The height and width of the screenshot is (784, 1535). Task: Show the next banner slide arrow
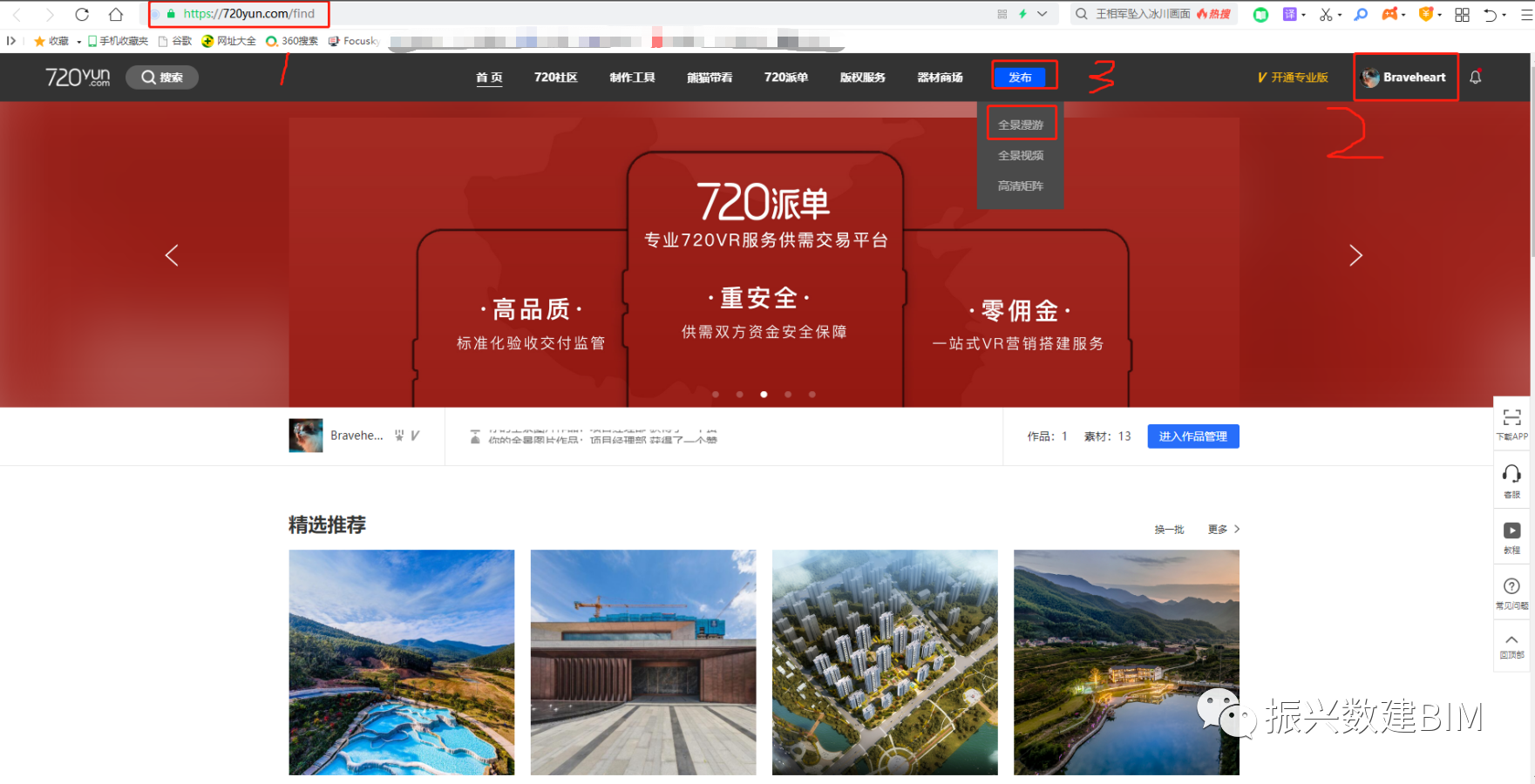click(x=1355, y=255)
